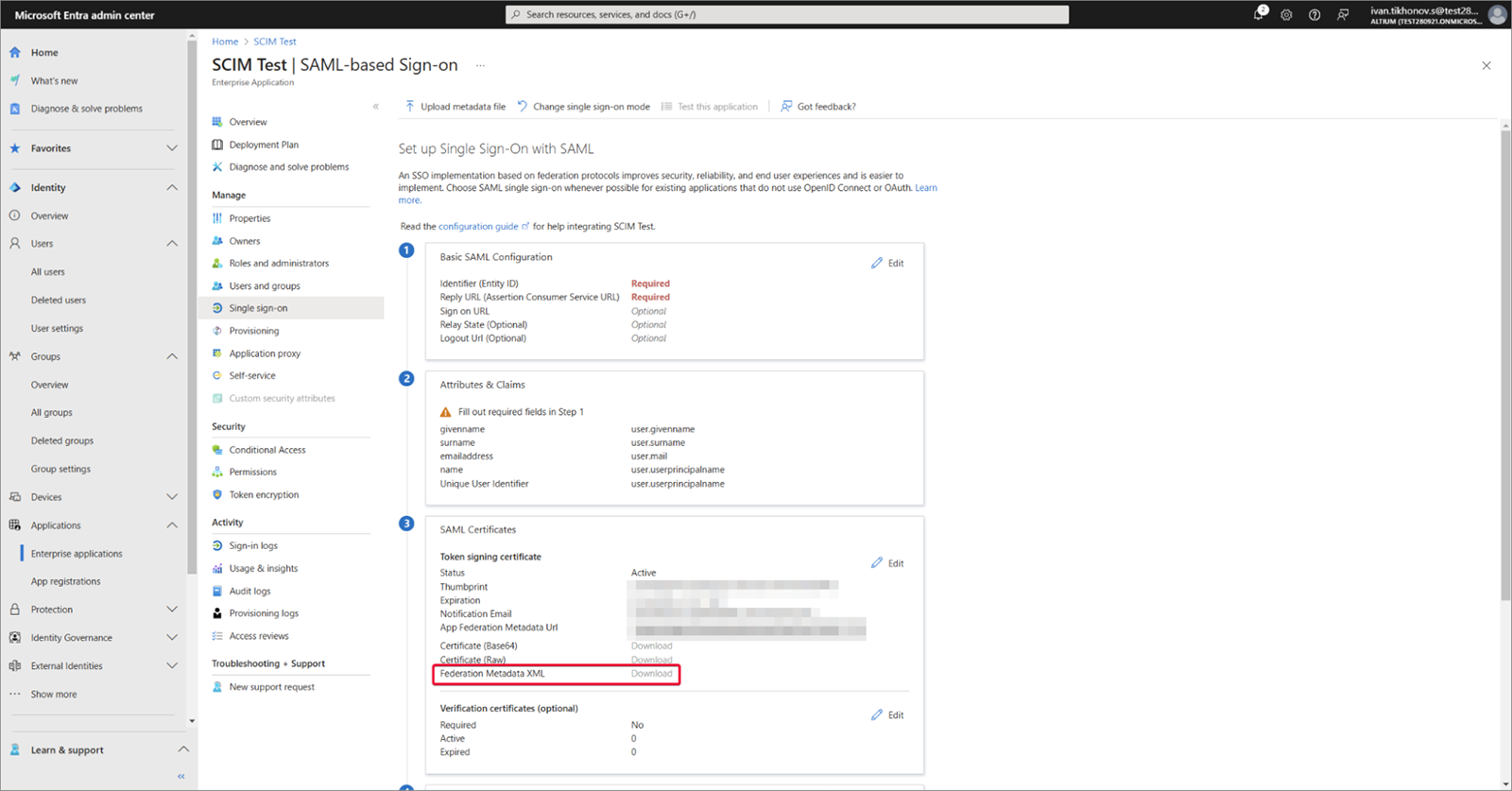The height and width of the screenshot is (791, 1512).
Task: Expand the Identity Governance chevron
Action: (172, 638)
